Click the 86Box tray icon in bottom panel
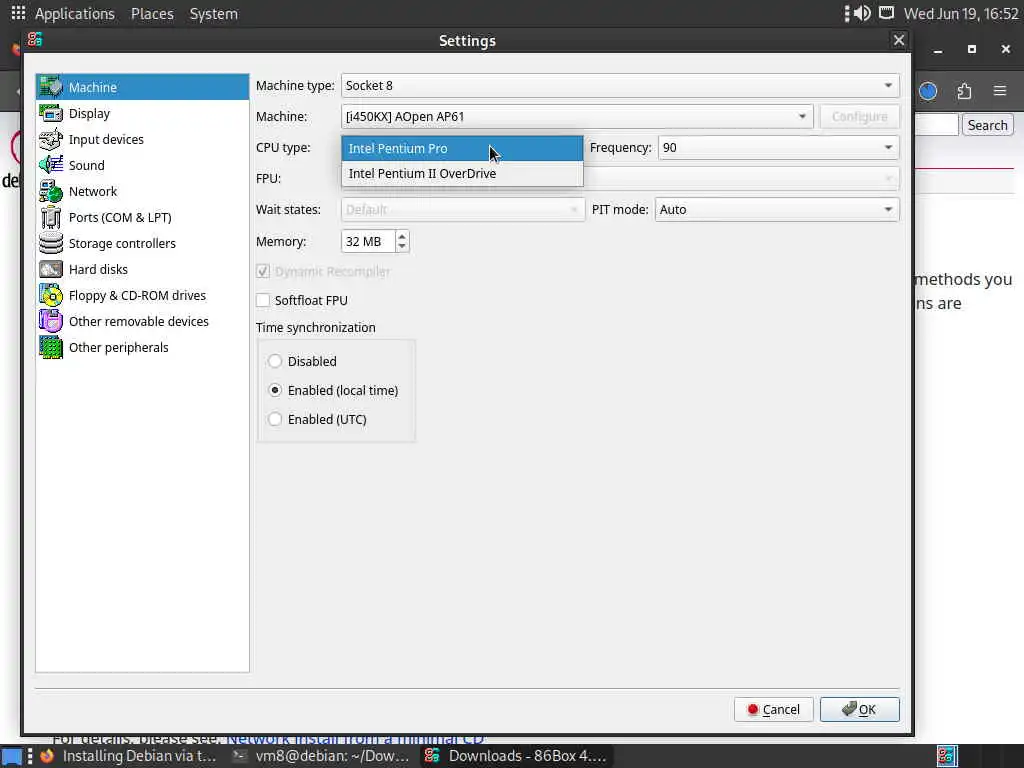 947,756
